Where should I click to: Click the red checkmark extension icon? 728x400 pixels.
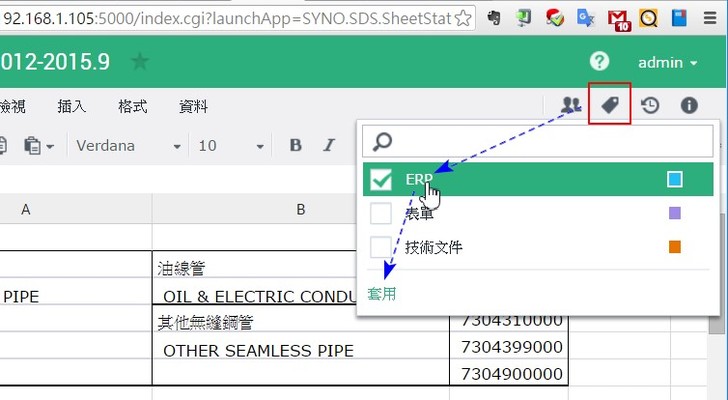[555, 18]
